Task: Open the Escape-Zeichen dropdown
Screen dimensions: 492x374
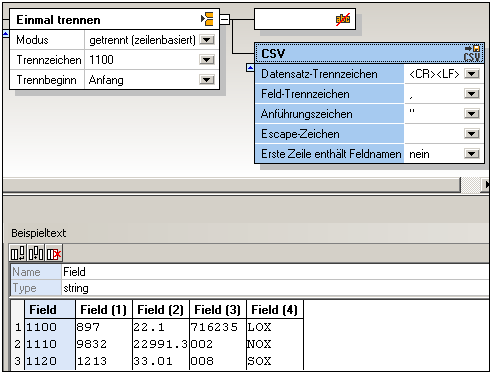Action: point(472,134)
